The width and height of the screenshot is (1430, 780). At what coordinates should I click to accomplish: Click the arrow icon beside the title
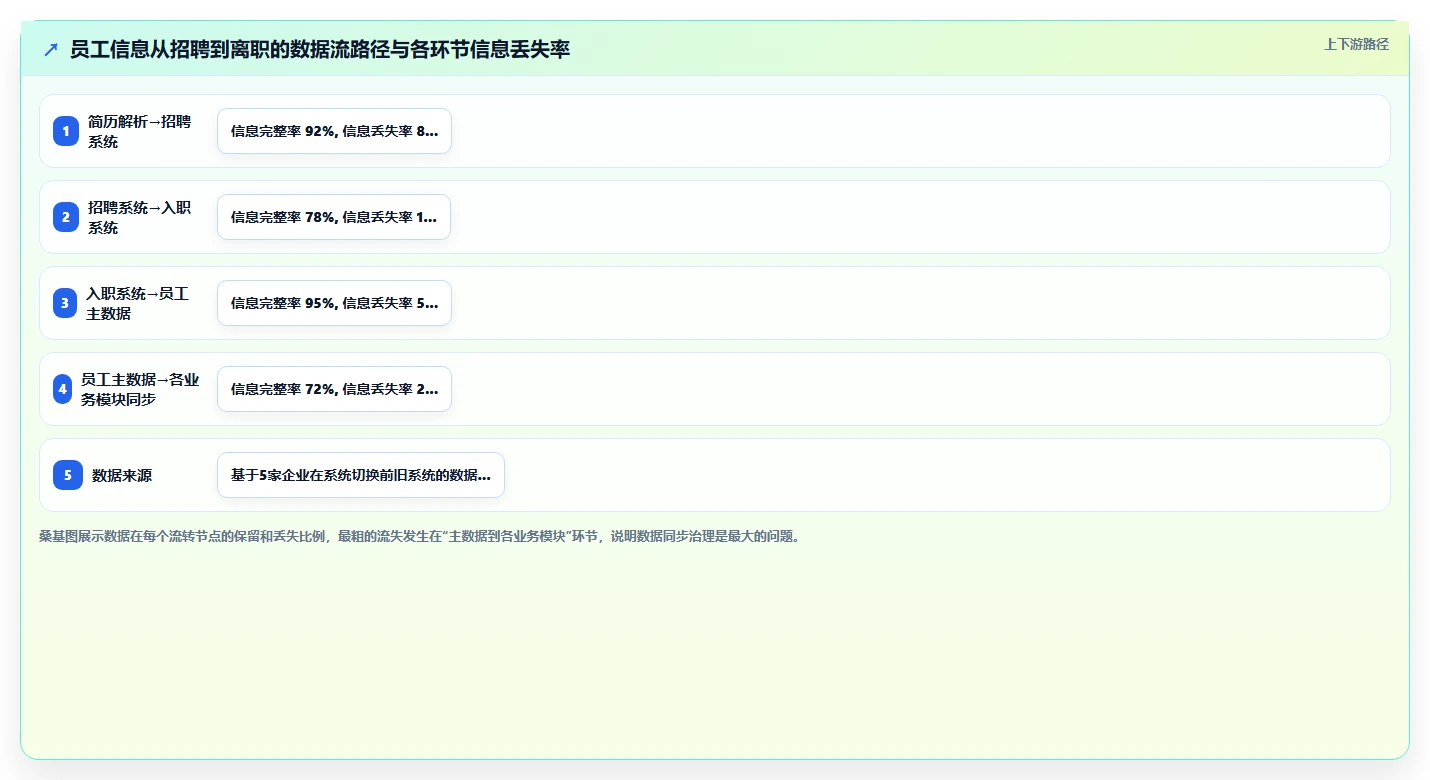pos(51,49)
